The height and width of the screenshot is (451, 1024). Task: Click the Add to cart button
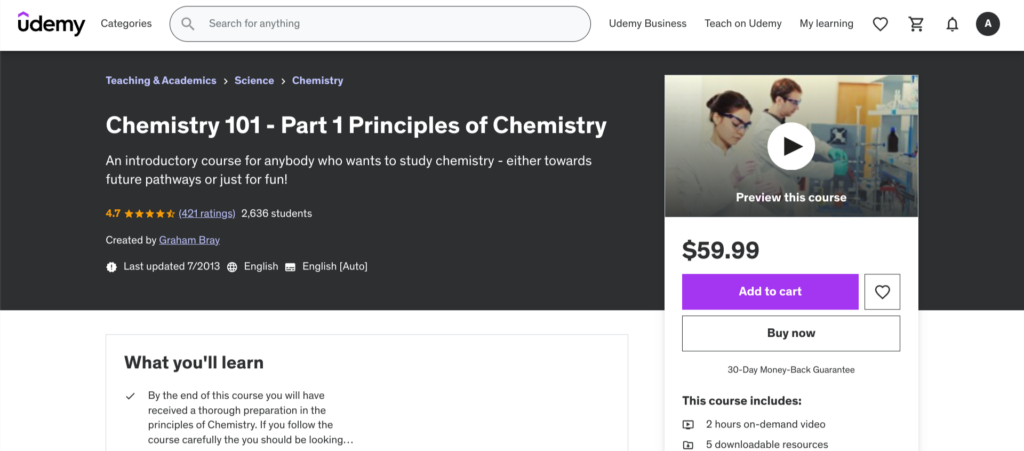[x=770, y=292]
